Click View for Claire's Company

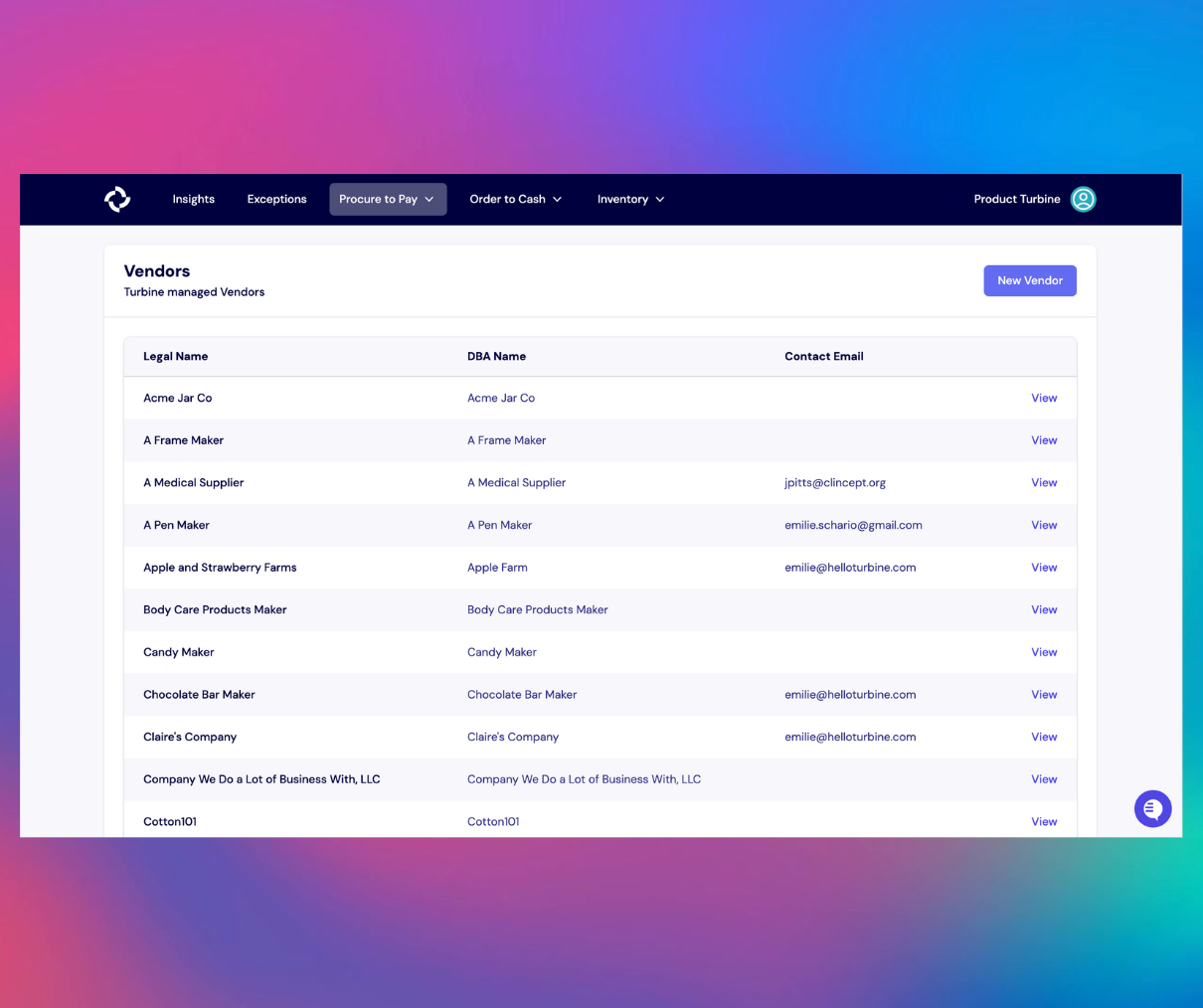pos(1043,737)
